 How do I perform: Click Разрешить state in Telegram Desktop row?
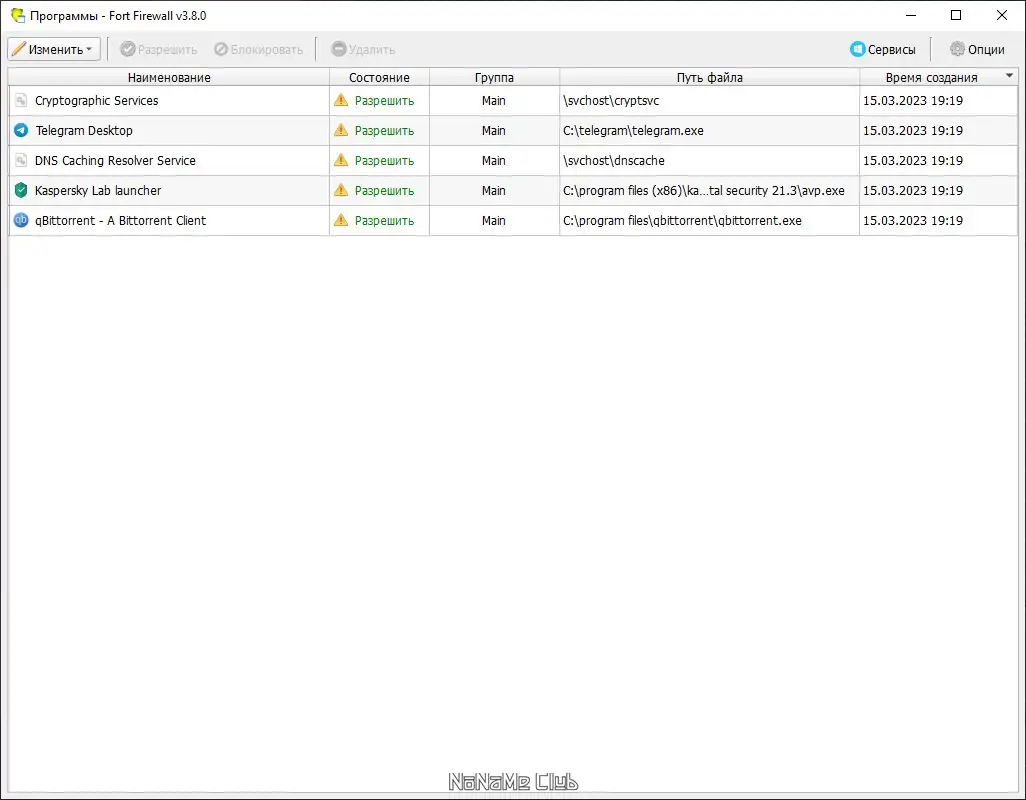click(x=384, y=131)
